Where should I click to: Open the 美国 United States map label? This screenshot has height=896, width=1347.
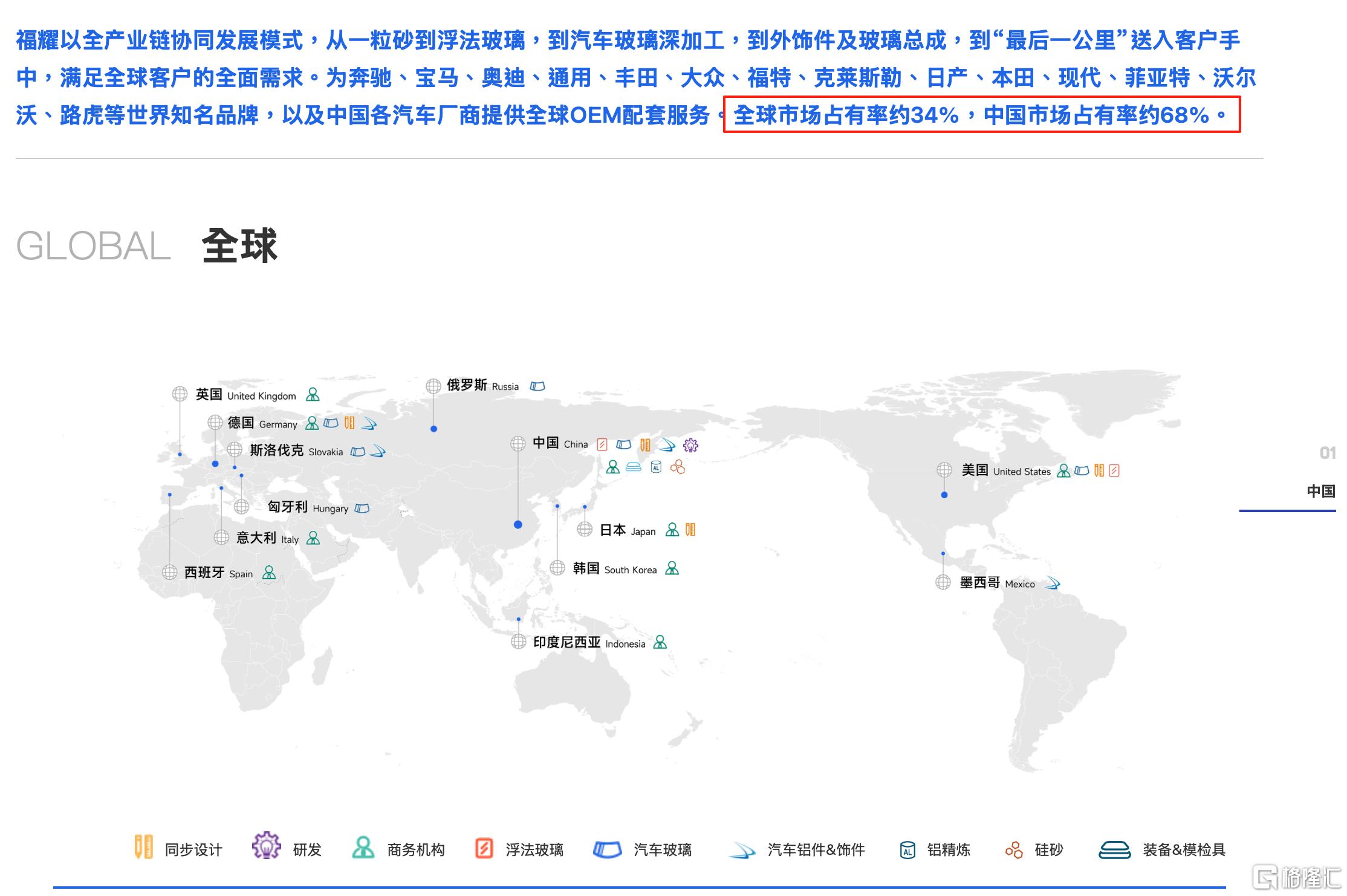pos(1006,470)
